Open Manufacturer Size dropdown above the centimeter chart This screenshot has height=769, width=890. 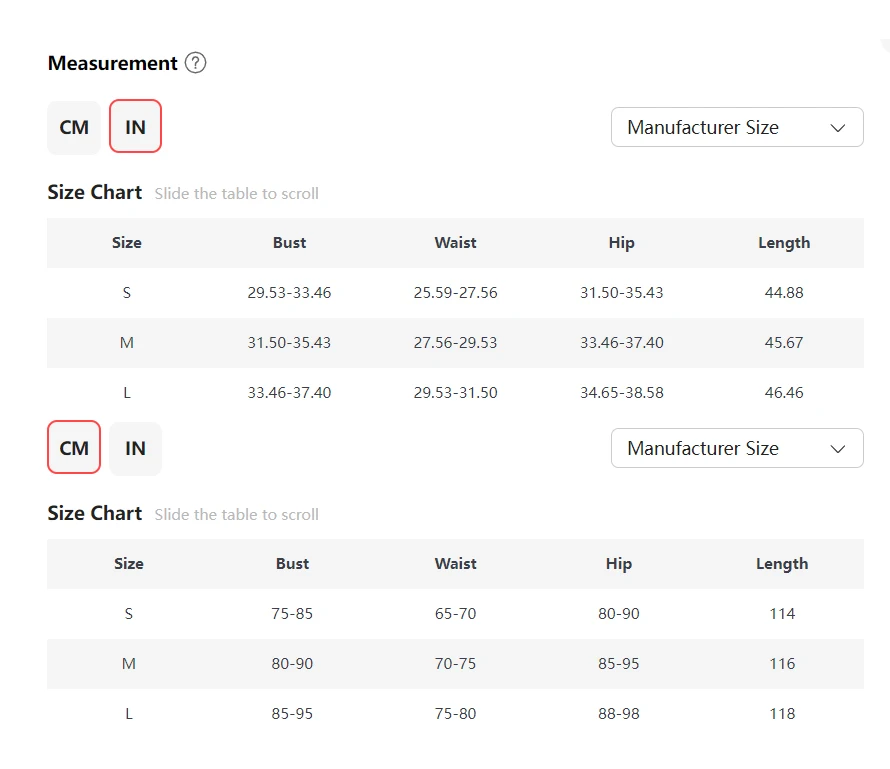[x=737, y=448]
